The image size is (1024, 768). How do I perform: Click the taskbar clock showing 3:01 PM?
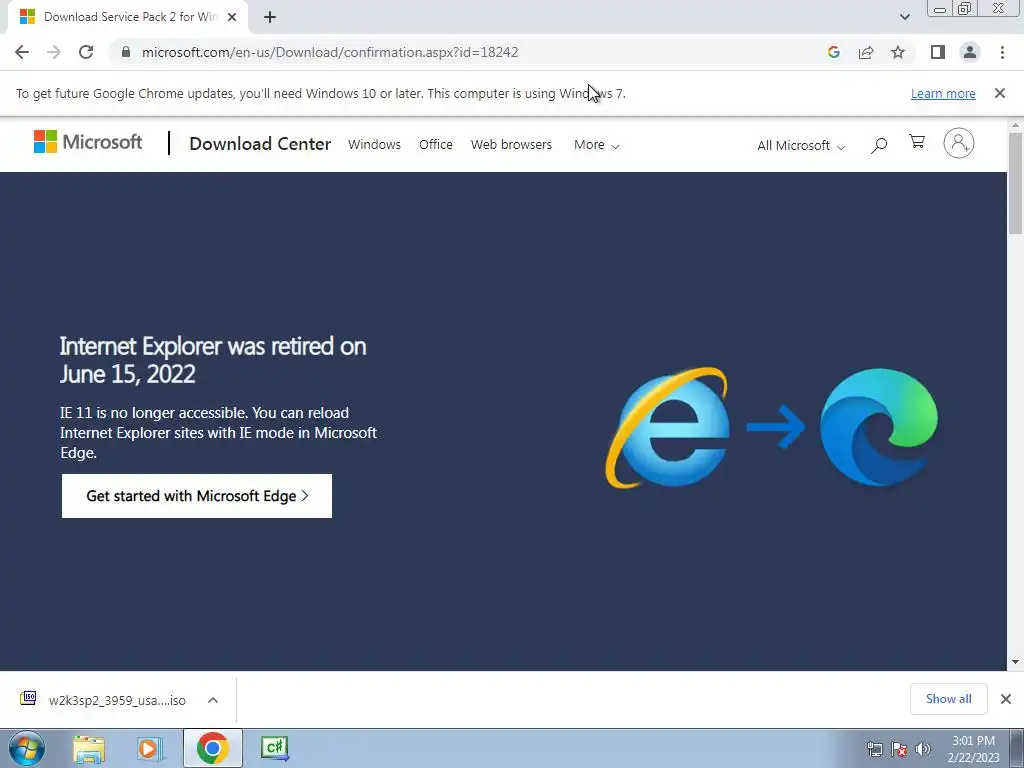pyautogui.click(x=973, y=749)
